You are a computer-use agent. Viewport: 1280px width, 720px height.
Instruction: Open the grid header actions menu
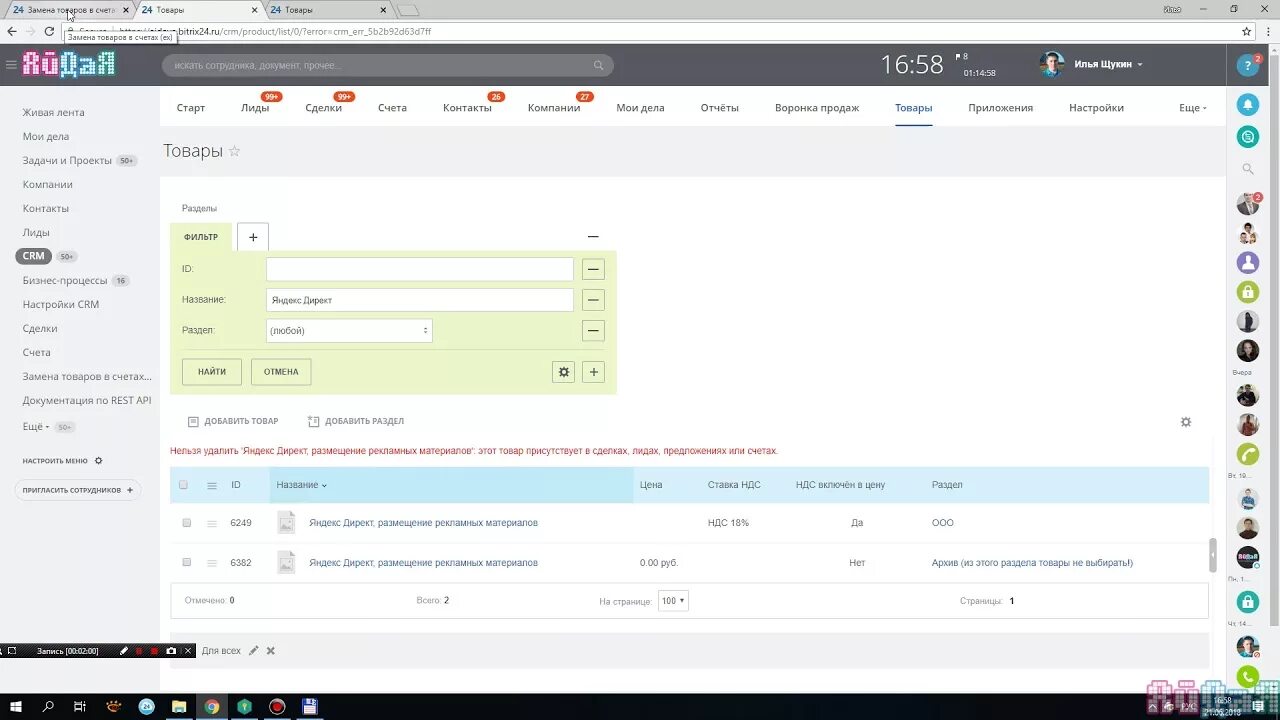tap(211, 485)
